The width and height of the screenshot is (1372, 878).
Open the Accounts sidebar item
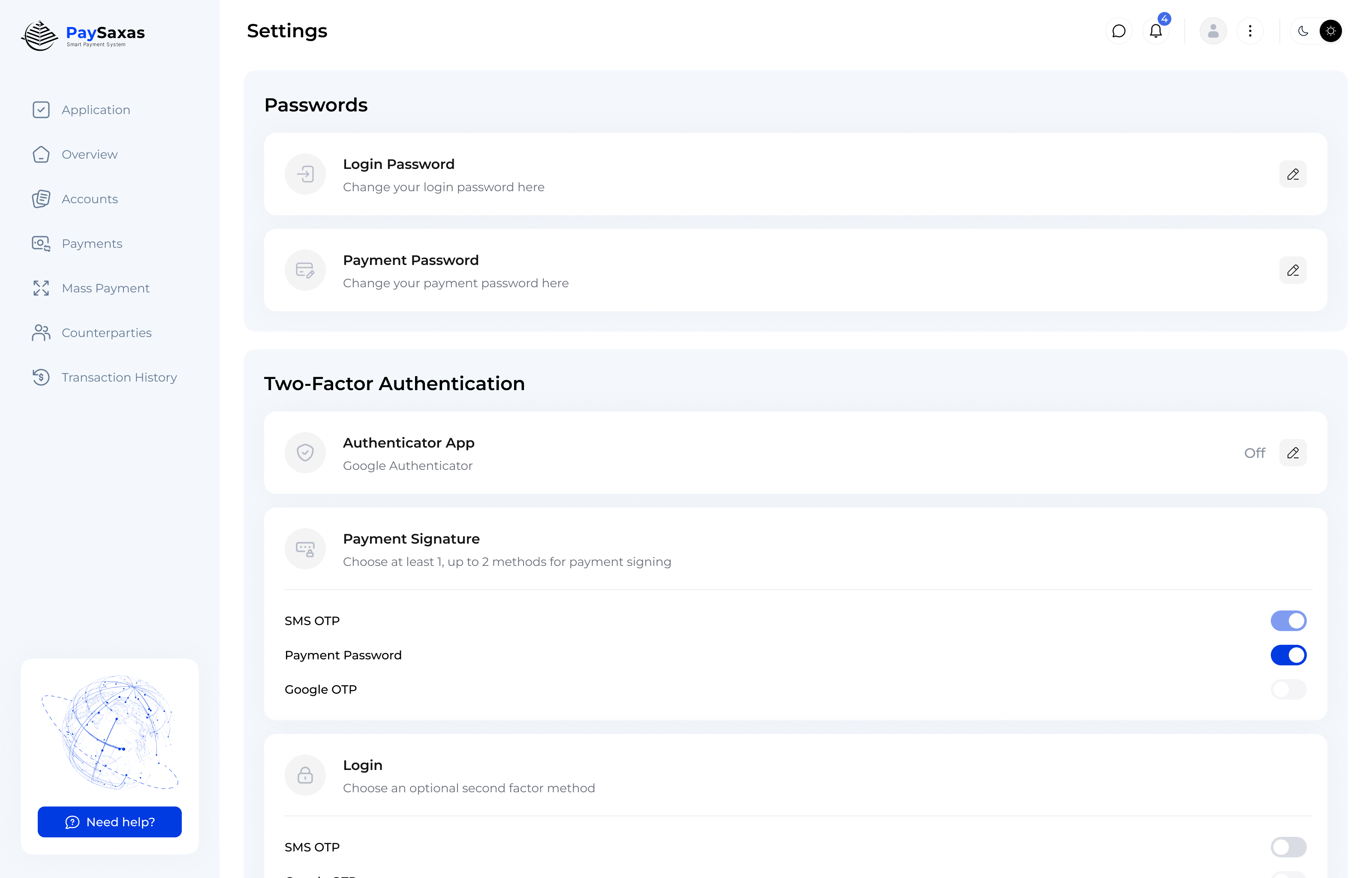click(x=90, y=199)
